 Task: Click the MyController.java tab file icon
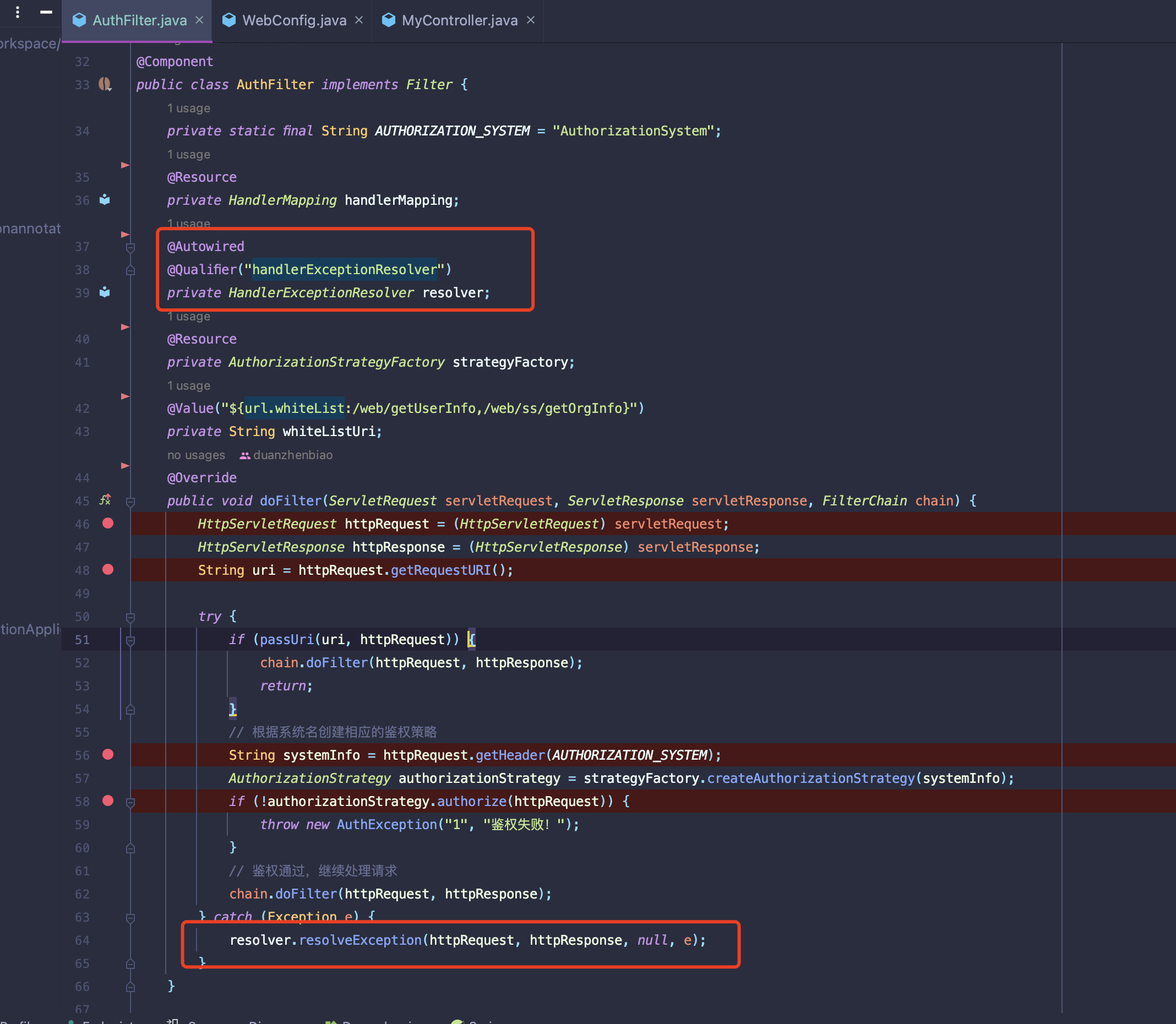click(x=389, y=20)
